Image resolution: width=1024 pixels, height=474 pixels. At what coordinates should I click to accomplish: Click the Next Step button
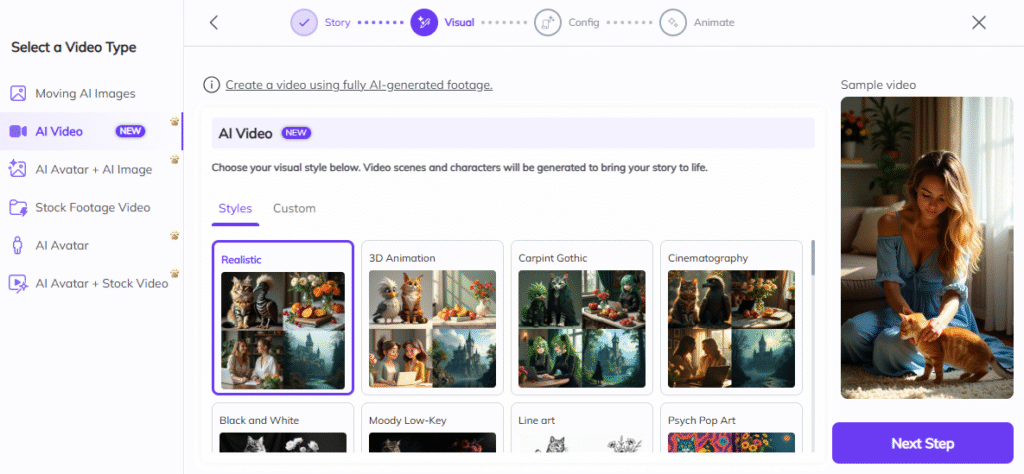923,443
